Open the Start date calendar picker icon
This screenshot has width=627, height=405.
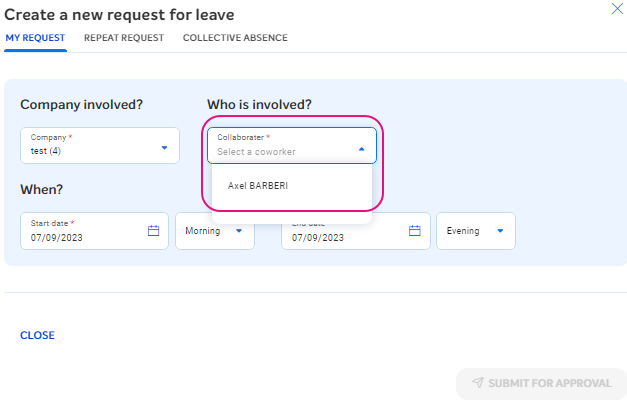coord(154,231)
